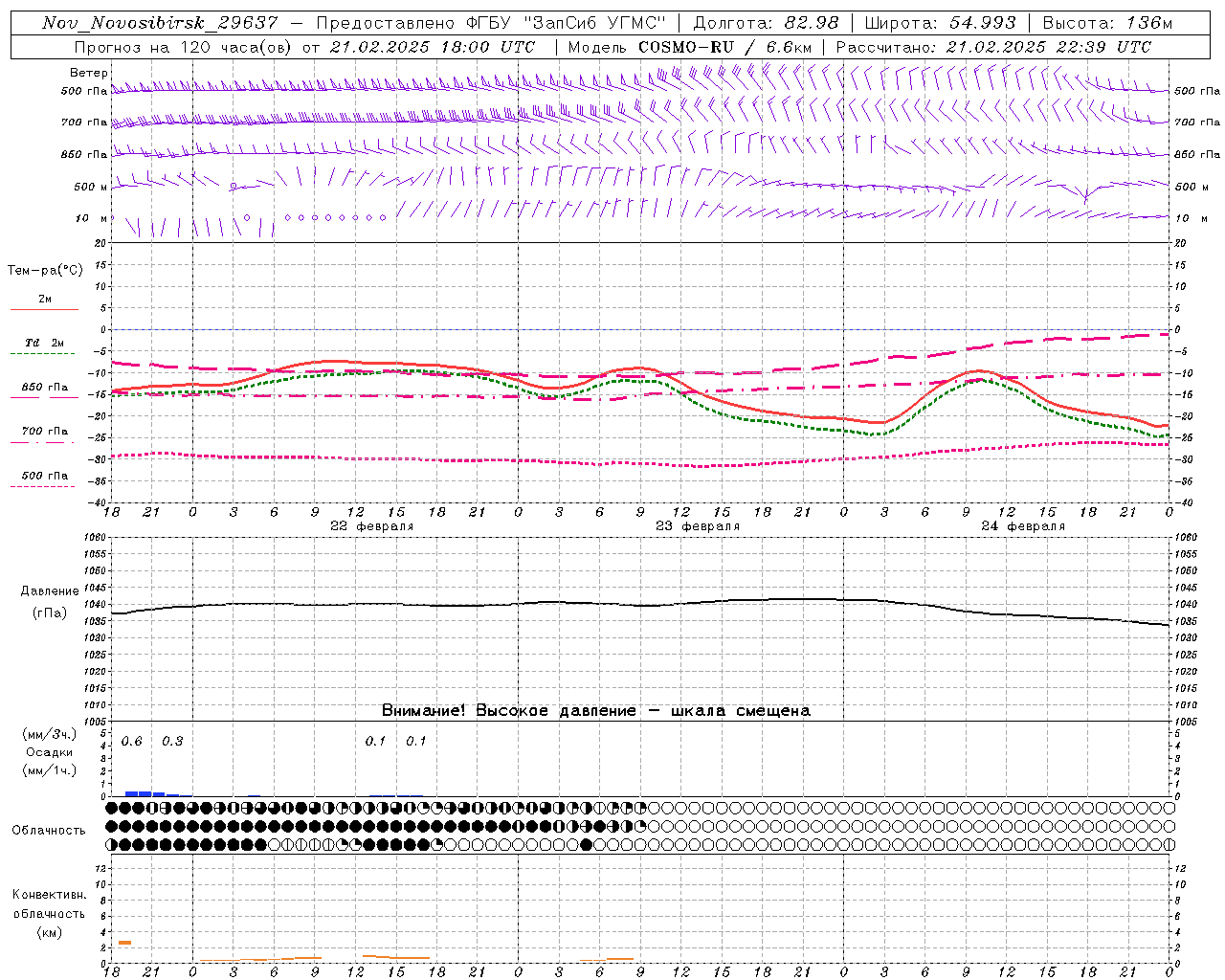Click the Ветер wind panel label

[89, 73]
